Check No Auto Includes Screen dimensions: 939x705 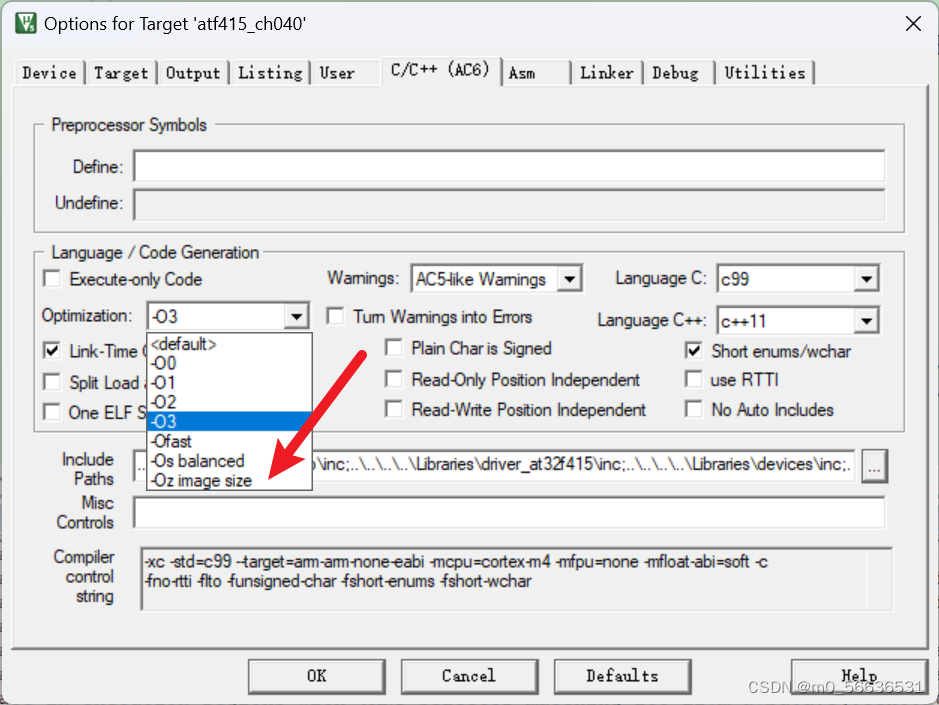coord(694,409)
